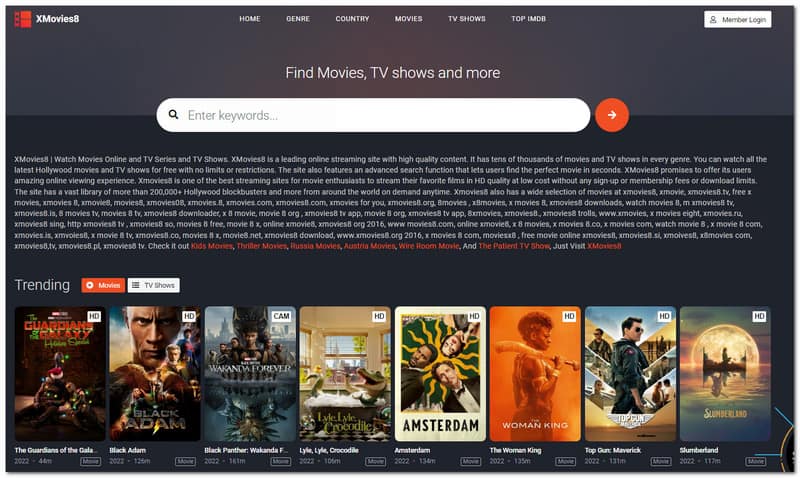Screen dimensions: 800x478
Task: Switch Trending to TV Shows tab
Action: tap(154, 285)
